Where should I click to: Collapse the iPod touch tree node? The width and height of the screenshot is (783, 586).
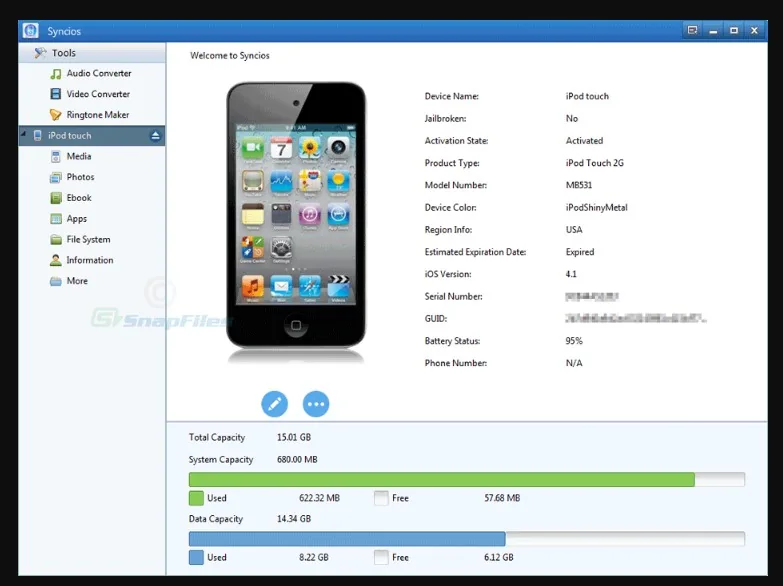tap(23, 134)
